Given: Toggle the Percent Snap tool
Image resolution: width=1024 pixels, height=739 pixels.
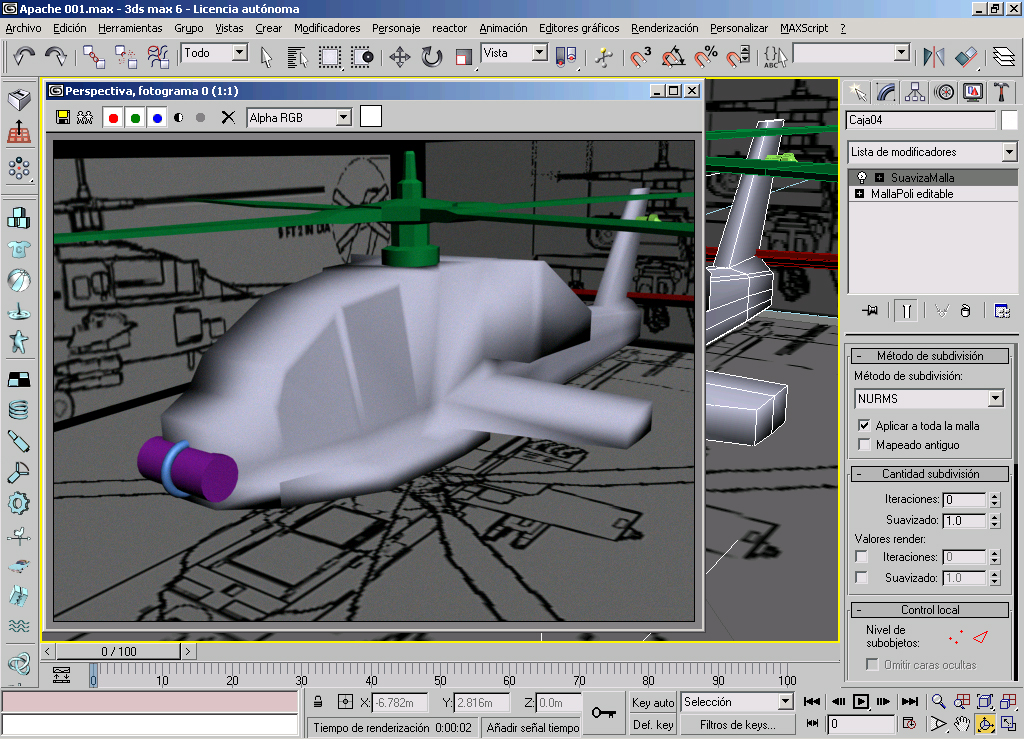Looking at the screenshot, I should coord(705,57).
